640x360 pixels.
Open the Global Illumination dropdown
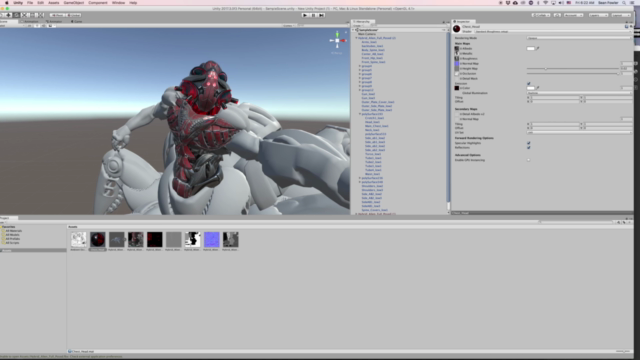point(578,93)
